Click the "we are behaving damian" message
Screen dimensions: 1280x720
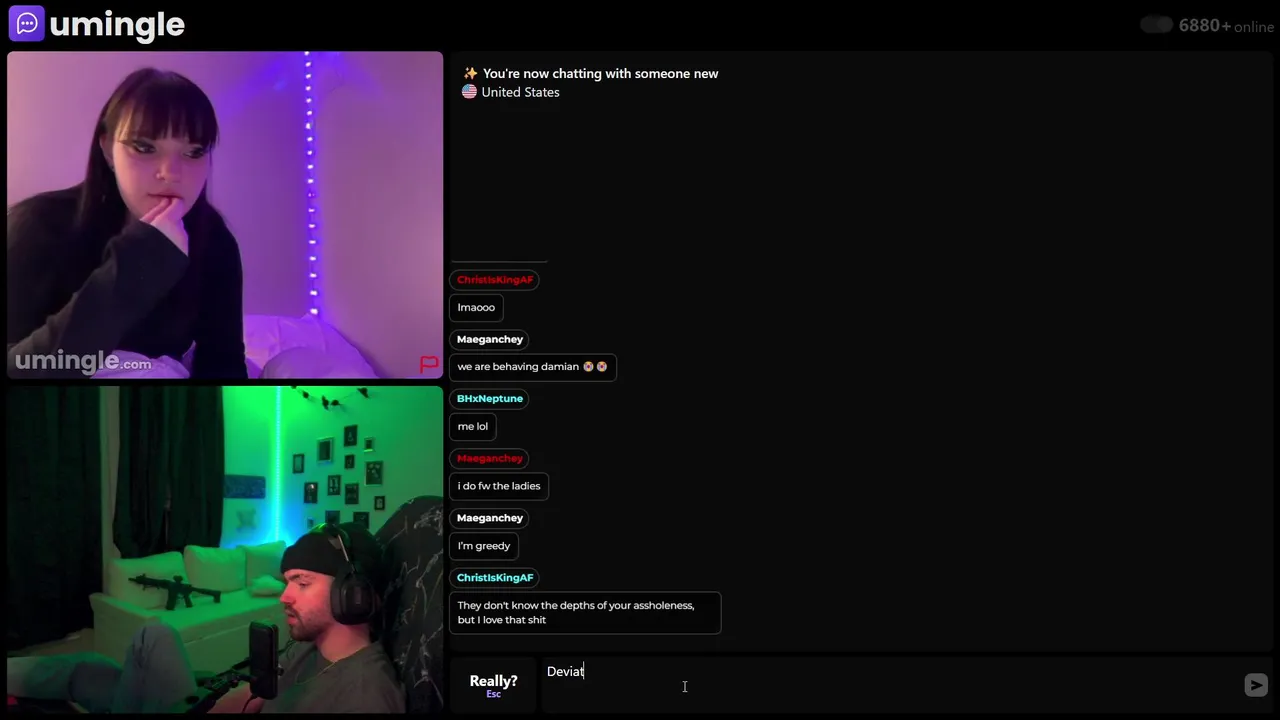click(x=532, y=367)
